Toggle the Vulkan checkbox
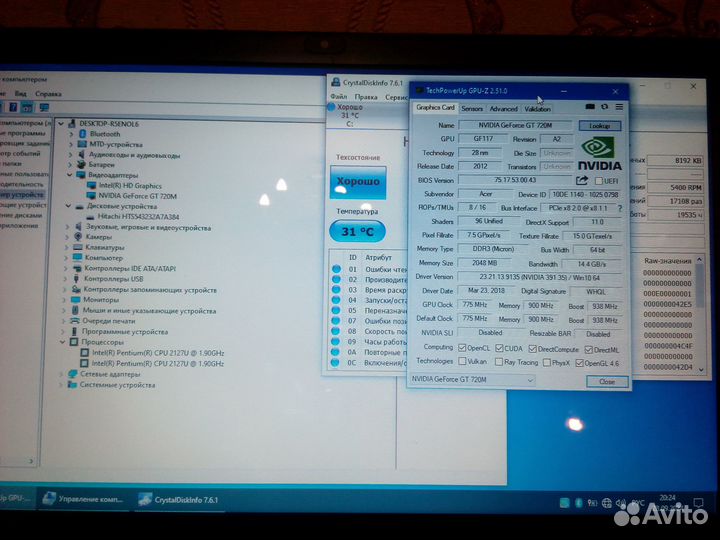This screenshot has width=720, height=540. point(462,361)
